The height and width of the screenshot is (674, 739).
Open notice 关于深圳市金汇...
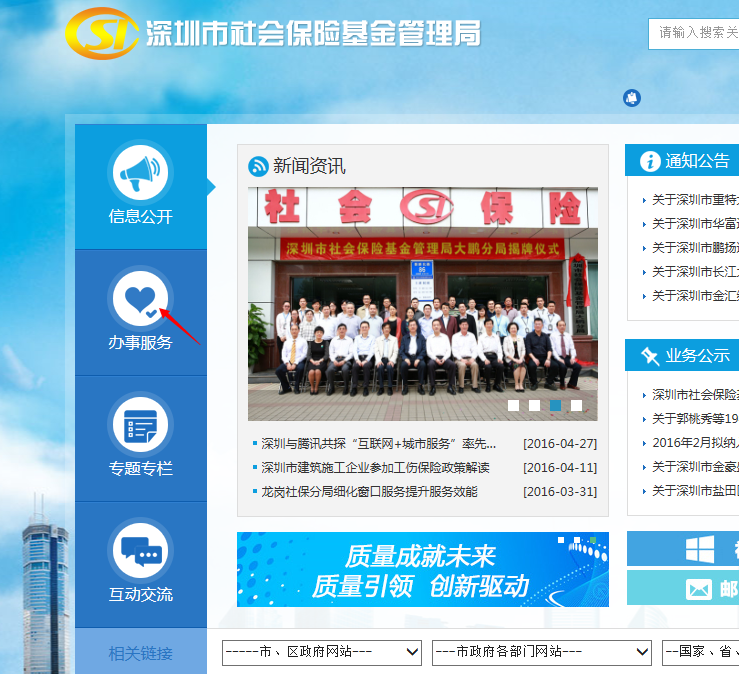(695, 296)
